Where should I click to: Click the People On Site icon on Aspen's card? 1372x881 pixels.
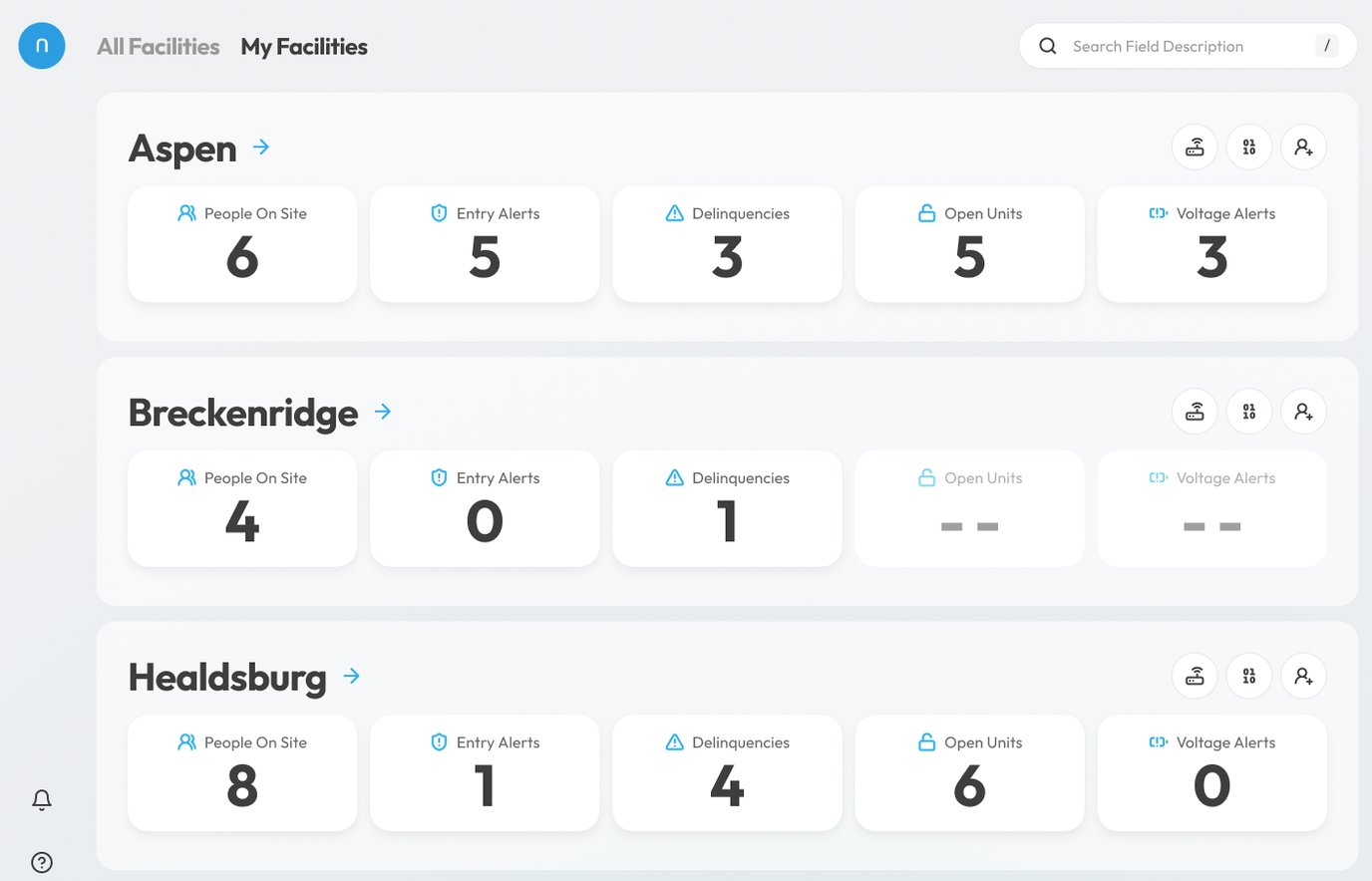[186, 212]
